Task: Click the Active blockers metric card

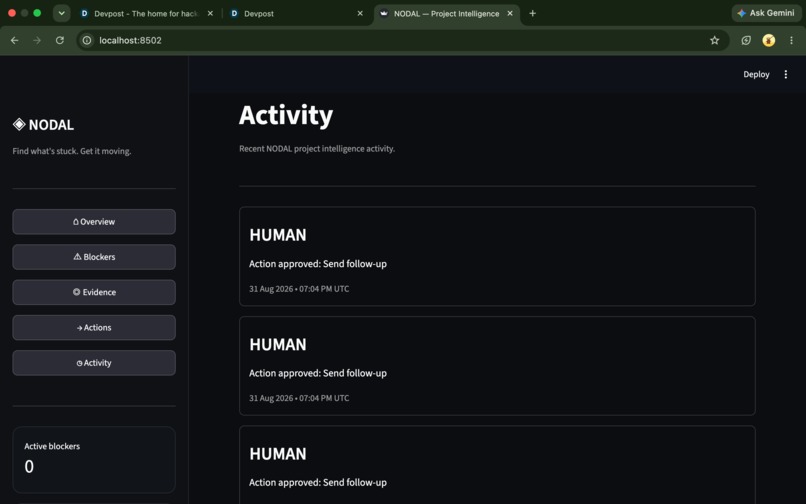Action: 94,459
